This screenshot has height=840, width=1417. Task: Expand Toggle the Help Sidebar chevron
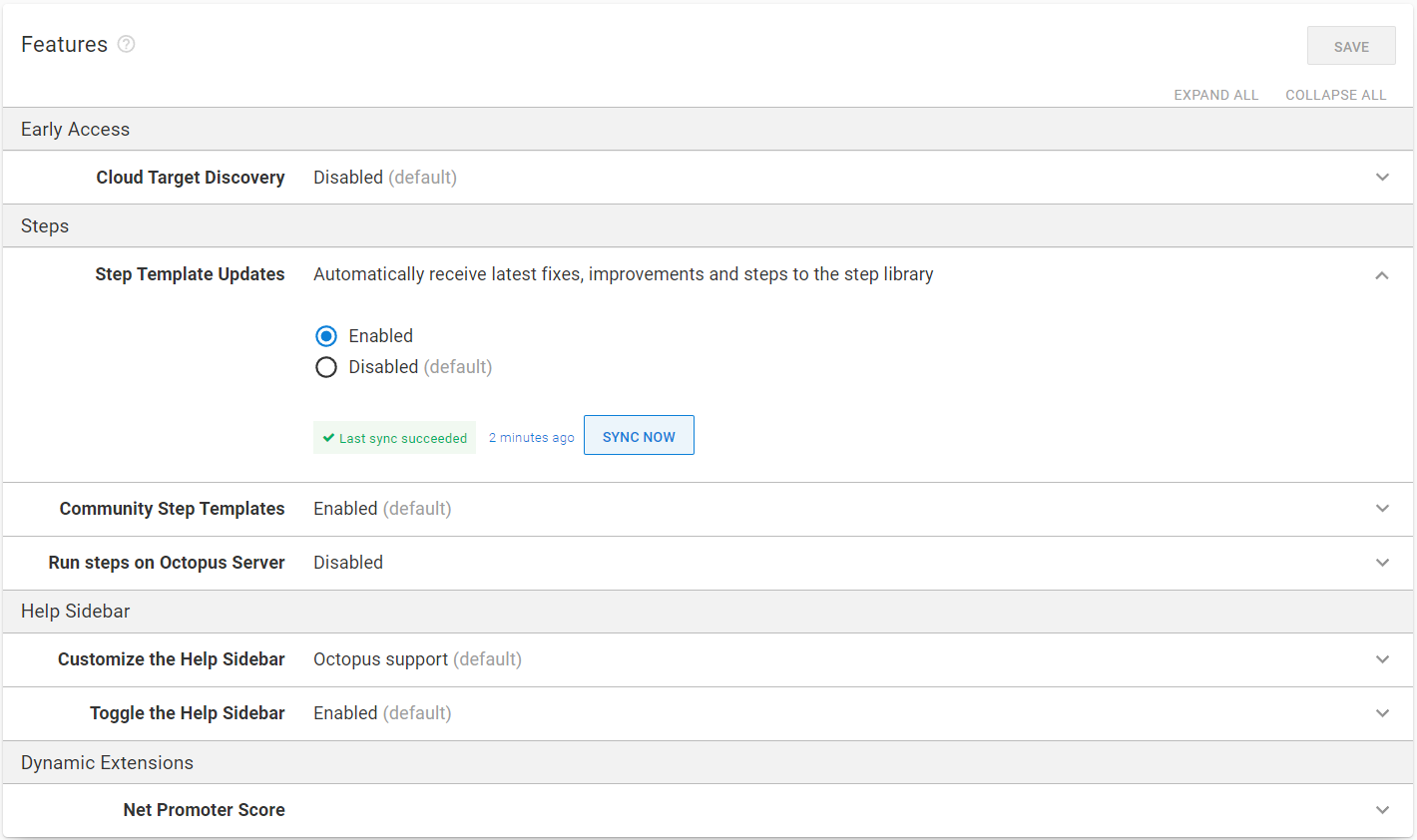[x=1382, y=713]
